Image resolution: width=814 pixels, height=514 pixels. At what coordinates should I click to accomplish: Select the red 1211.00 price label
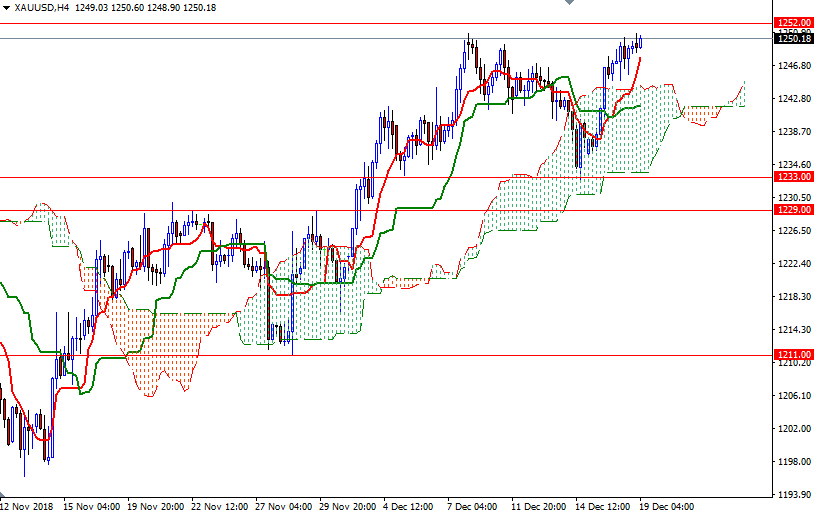click(x=793, y=355)
